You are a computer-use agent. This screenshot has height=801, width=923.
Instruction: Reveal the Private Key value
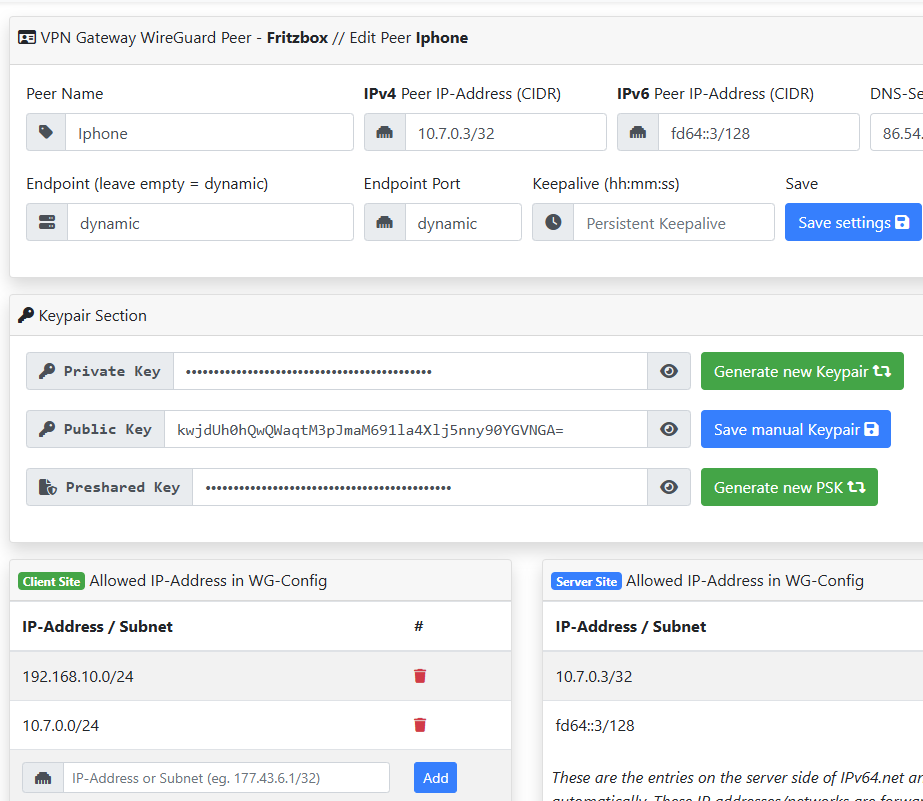(669, 371)
